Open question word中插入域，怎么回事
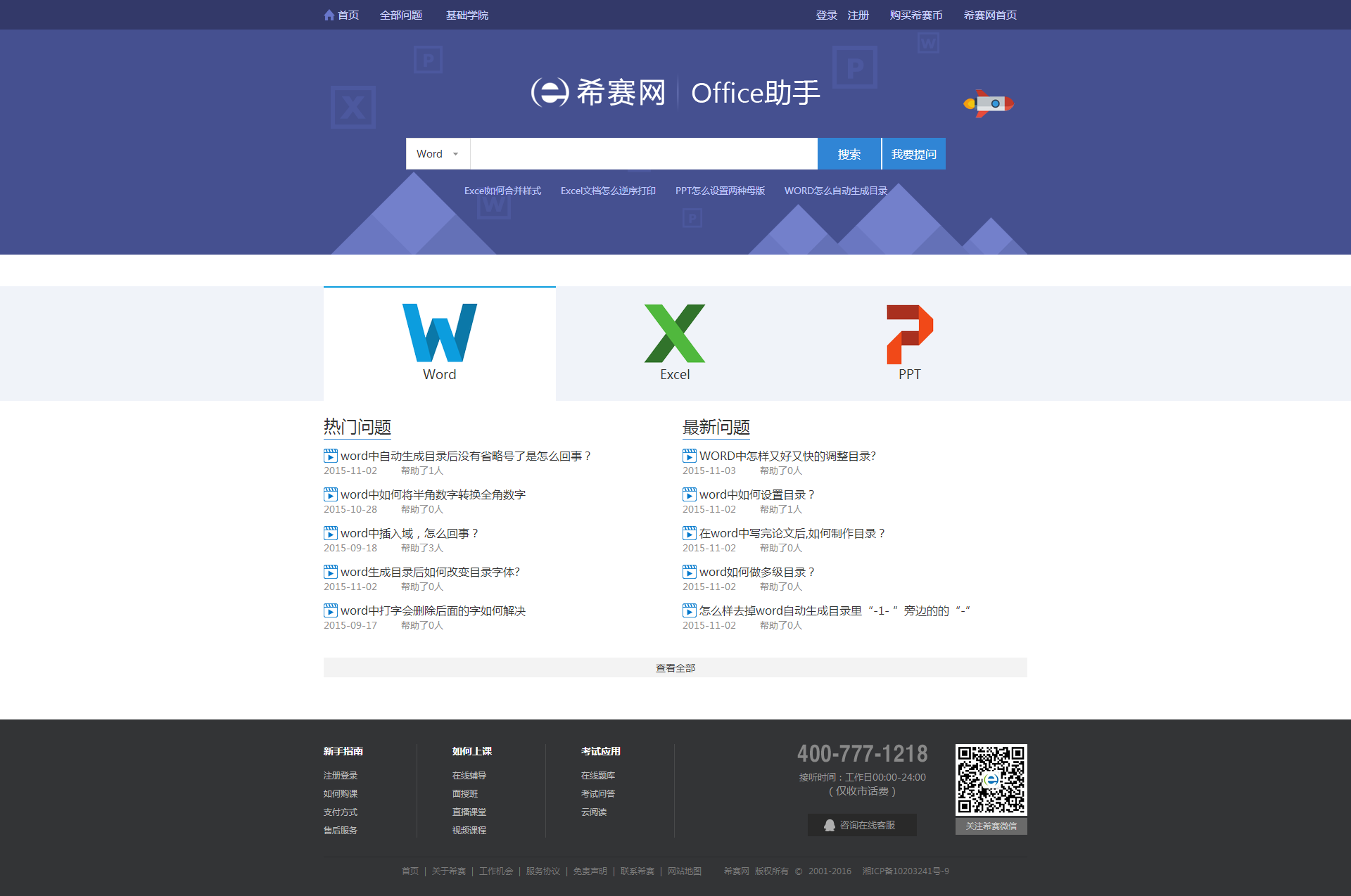 (410, 533)
